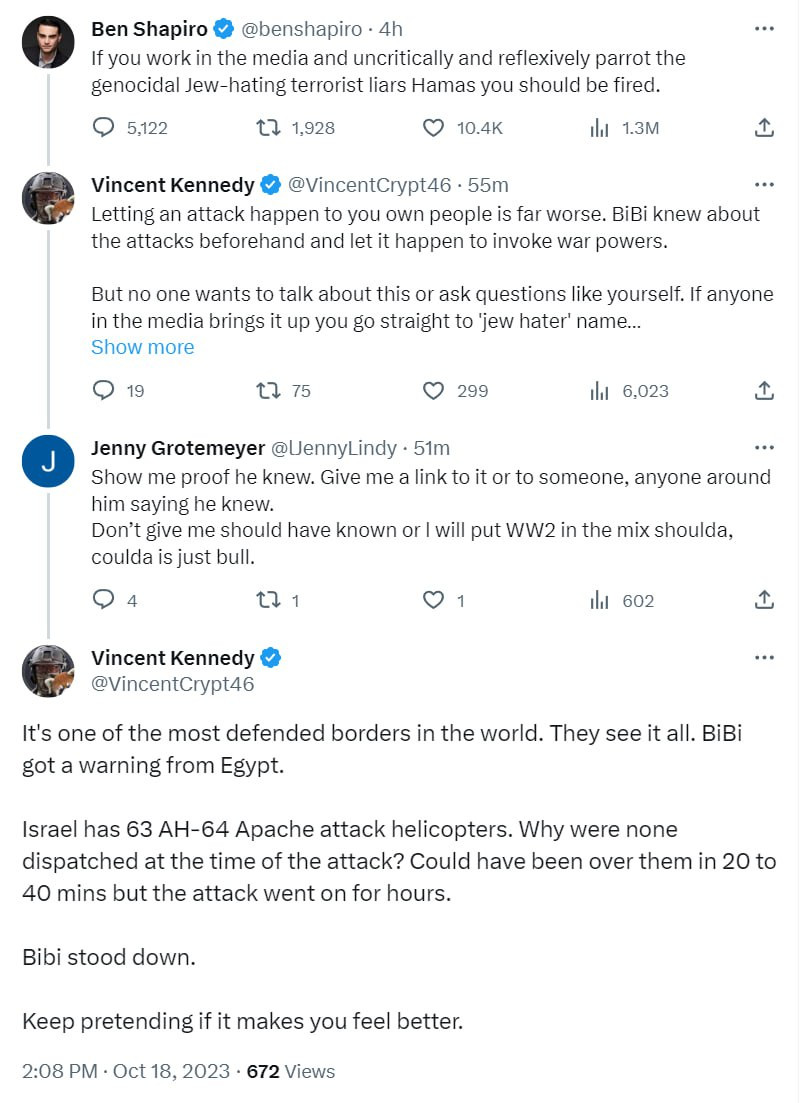Like Vincent Kennedy's reply with 299 likes
Screen dimensions: 803x1103
(x=433, y=391)
